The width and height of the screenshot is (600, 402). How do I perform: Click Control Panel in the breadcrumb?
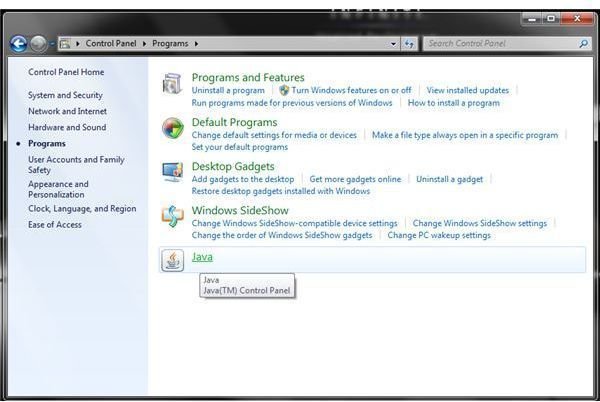(x=111, y=43)
